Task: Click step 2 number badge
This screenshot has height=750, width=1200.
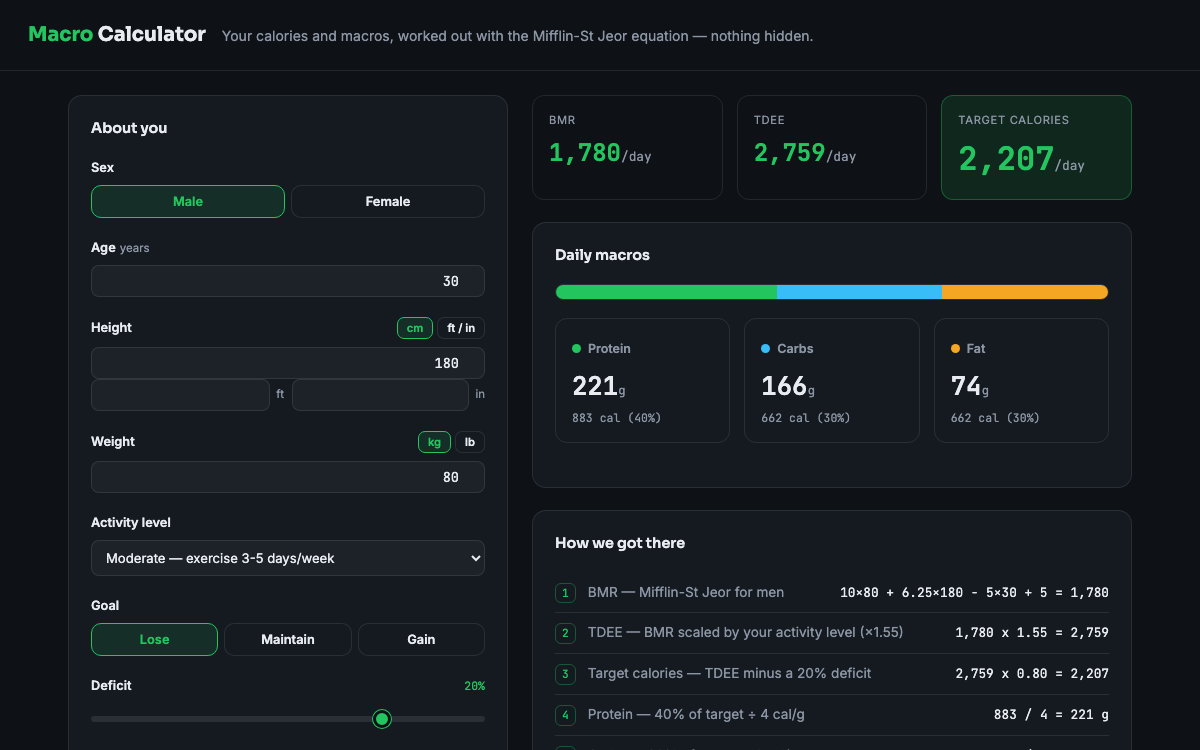Action: (x=565, y=633)
